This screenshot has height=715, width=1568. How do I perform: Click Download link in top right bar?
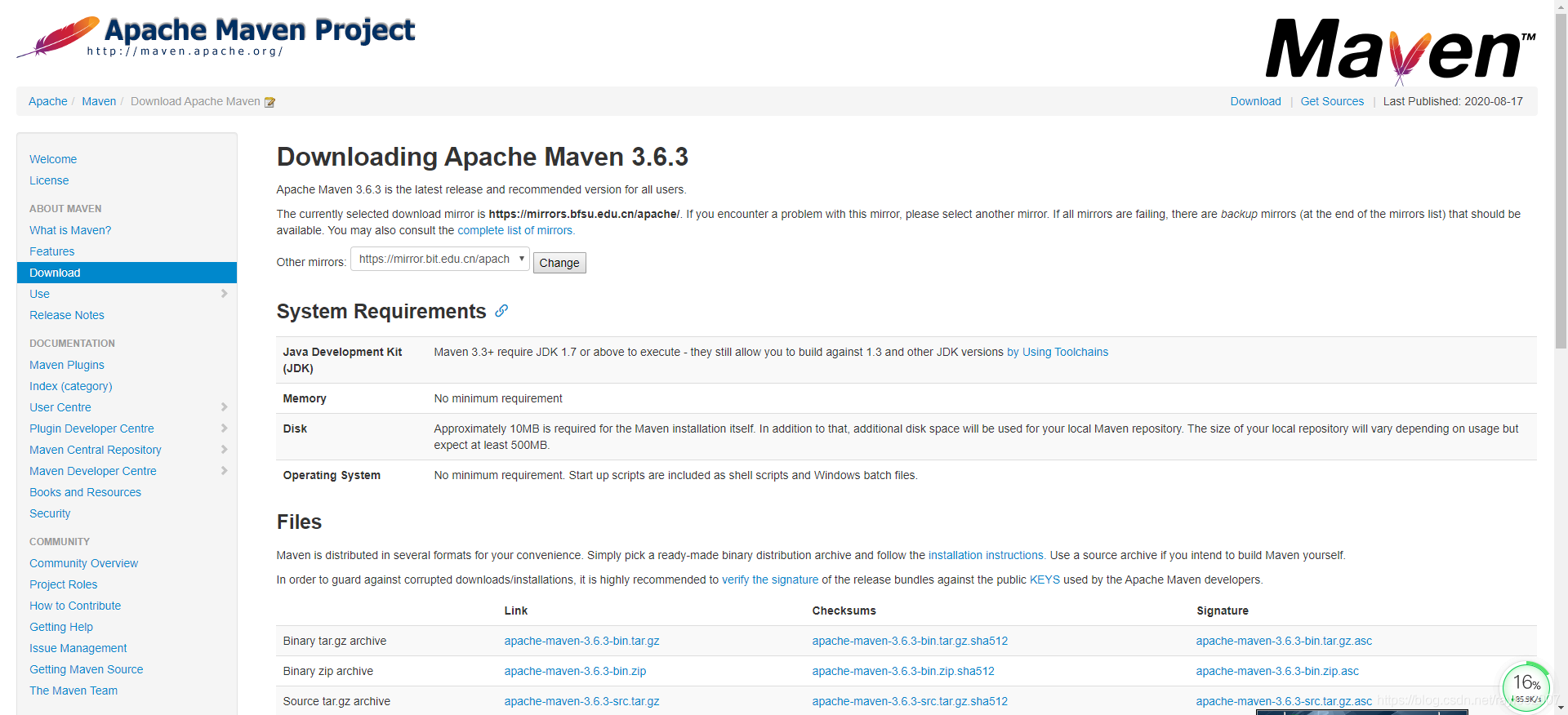1255,101
